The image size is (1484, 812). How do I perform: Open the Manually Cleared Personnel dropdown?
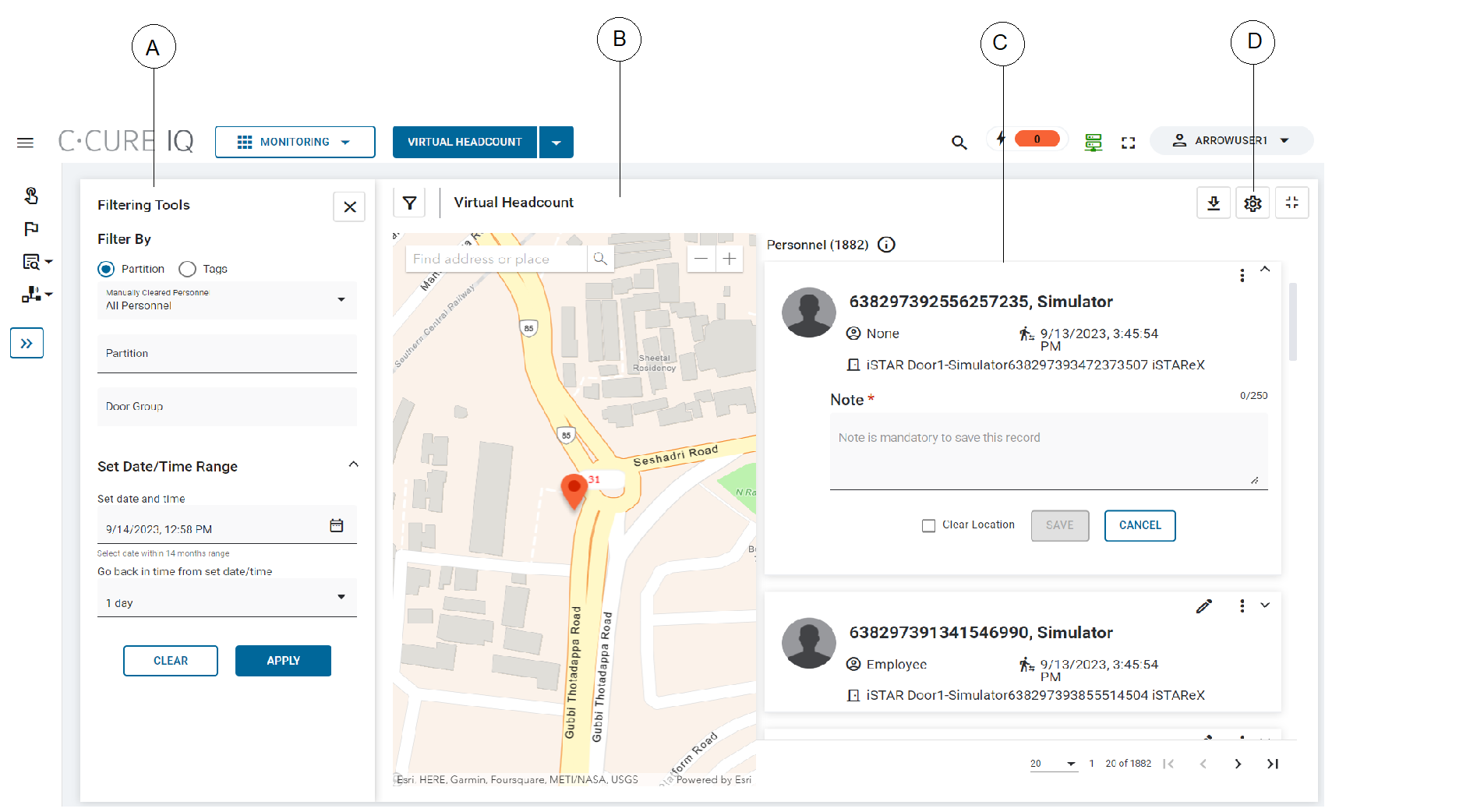coord(226,300)
